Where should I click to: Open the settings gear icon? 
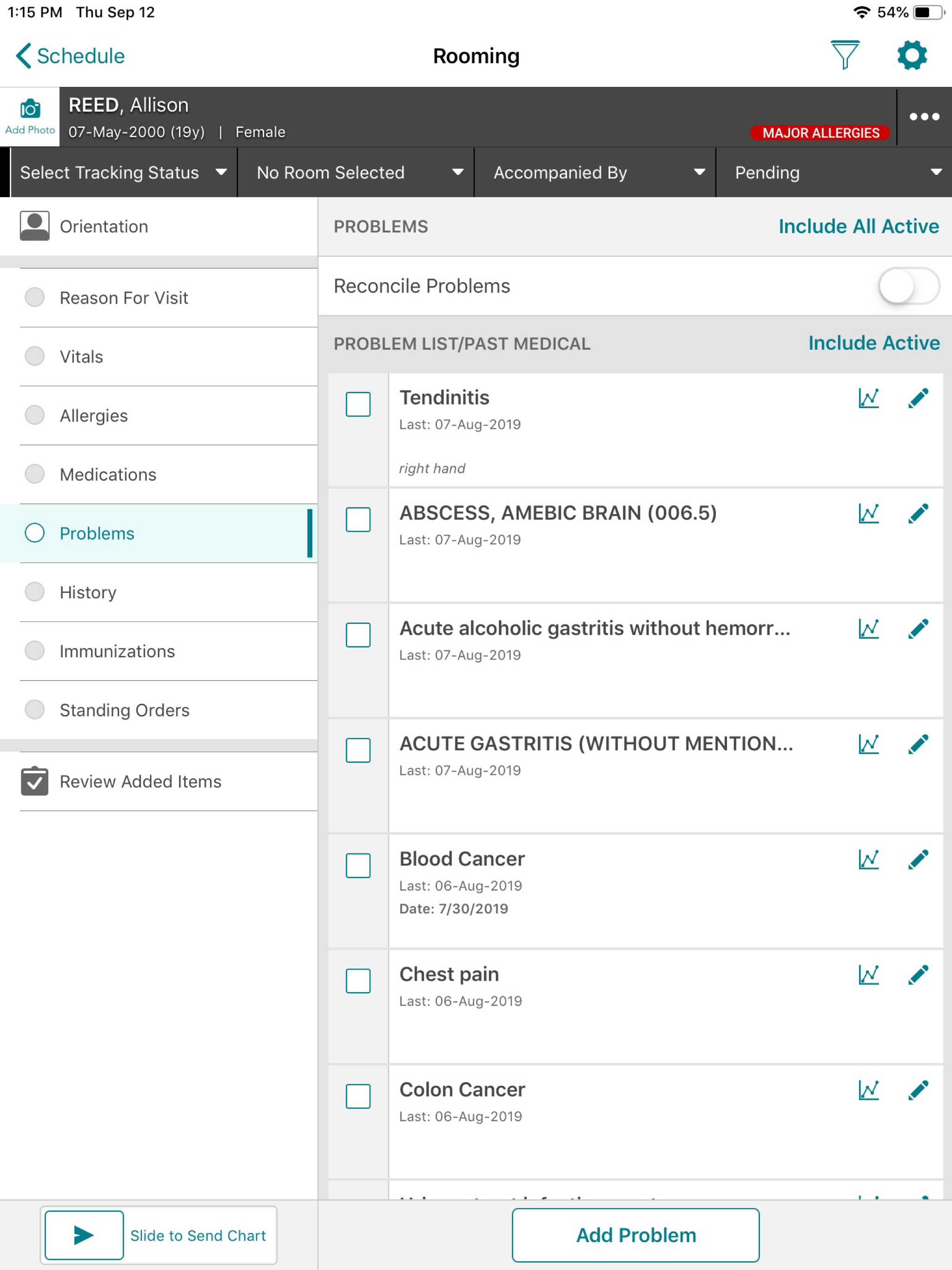click(x=912, y=55)
